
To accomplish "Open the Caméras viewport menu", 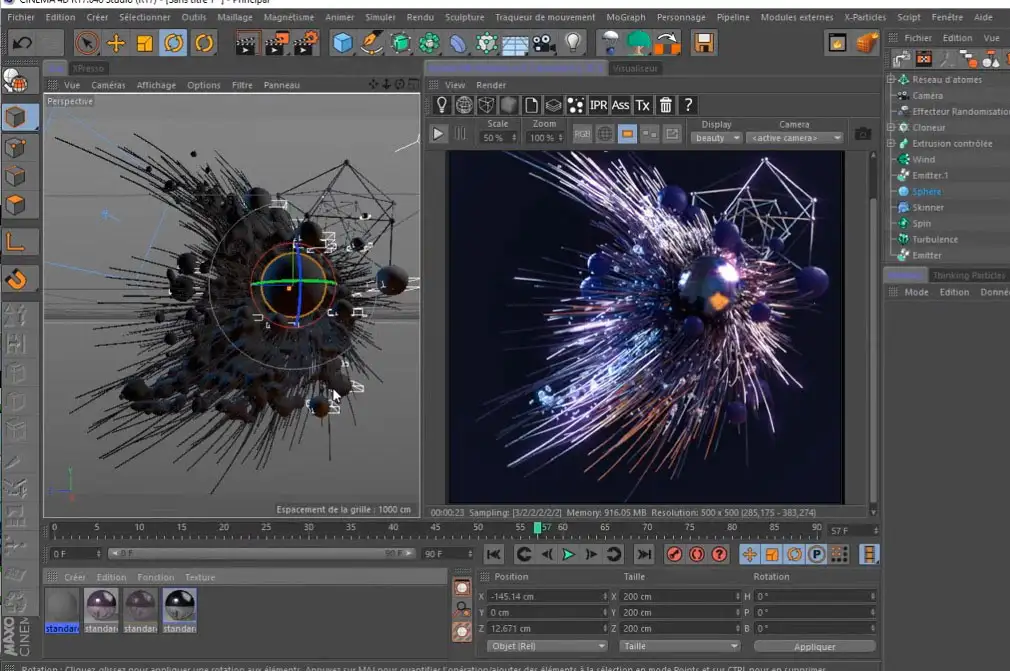I will [108, 85].
